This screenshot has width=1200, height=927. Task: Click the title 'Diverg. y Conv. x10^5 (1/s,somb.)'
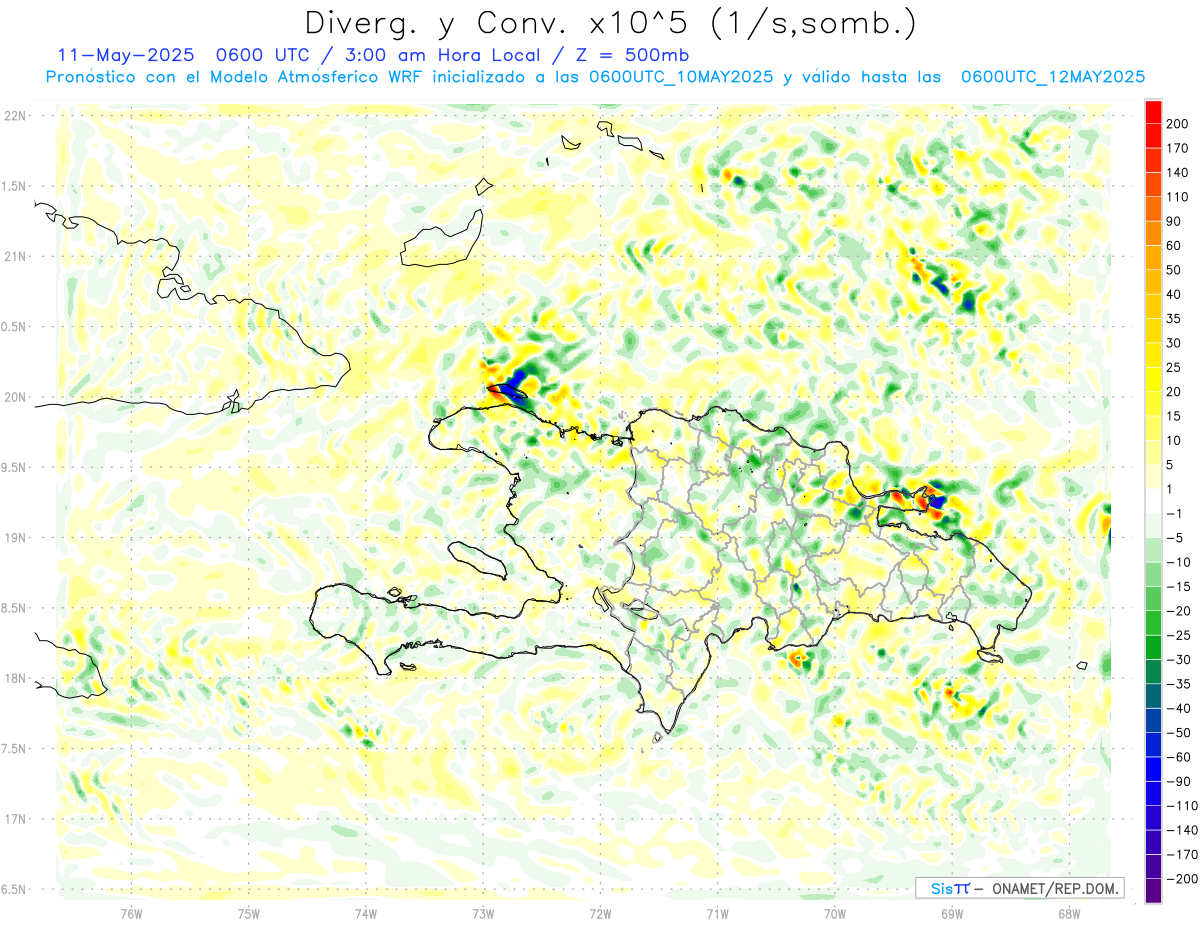coord(610,22)
